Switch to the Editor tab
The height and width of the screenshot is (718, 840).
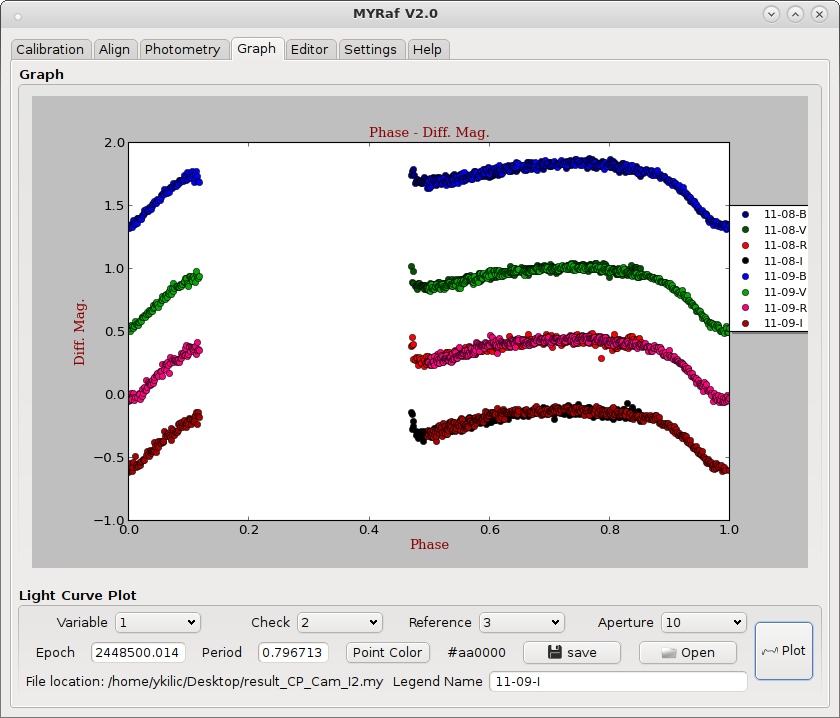pyautogui.click(x=309, y=49)
